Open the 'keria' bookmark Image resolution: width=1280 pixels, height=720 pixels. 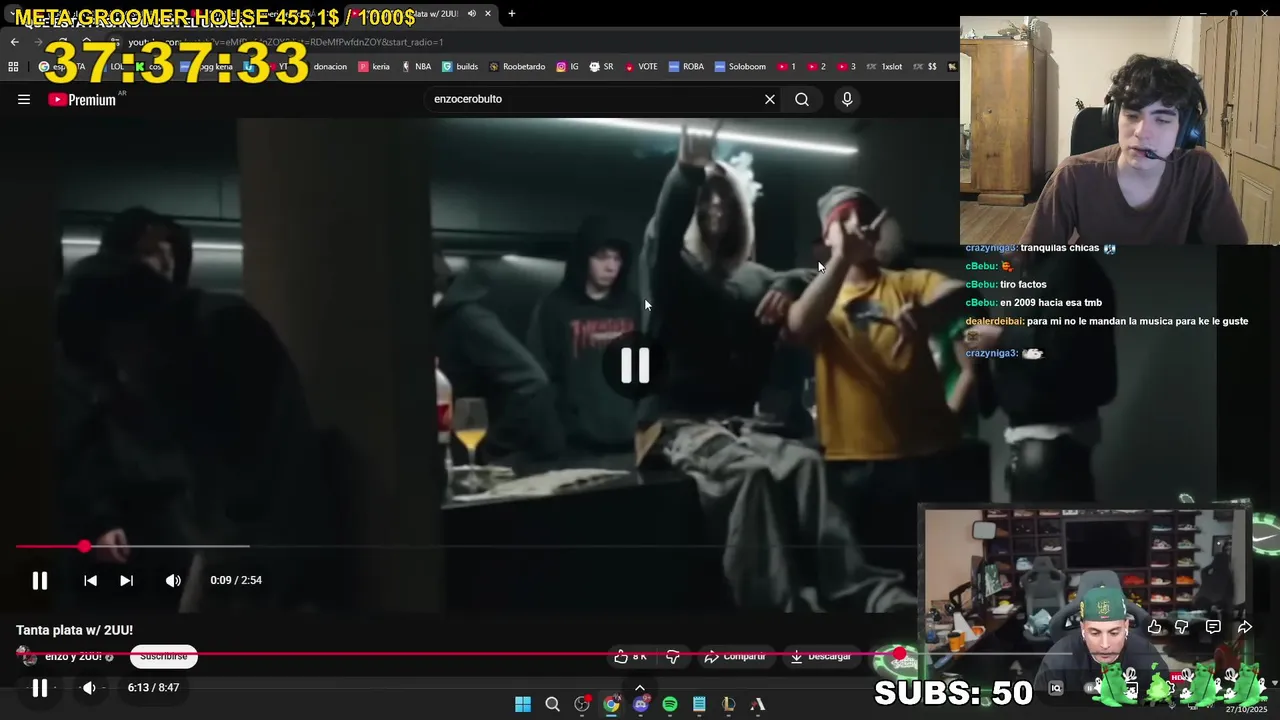tap(374, 67)
